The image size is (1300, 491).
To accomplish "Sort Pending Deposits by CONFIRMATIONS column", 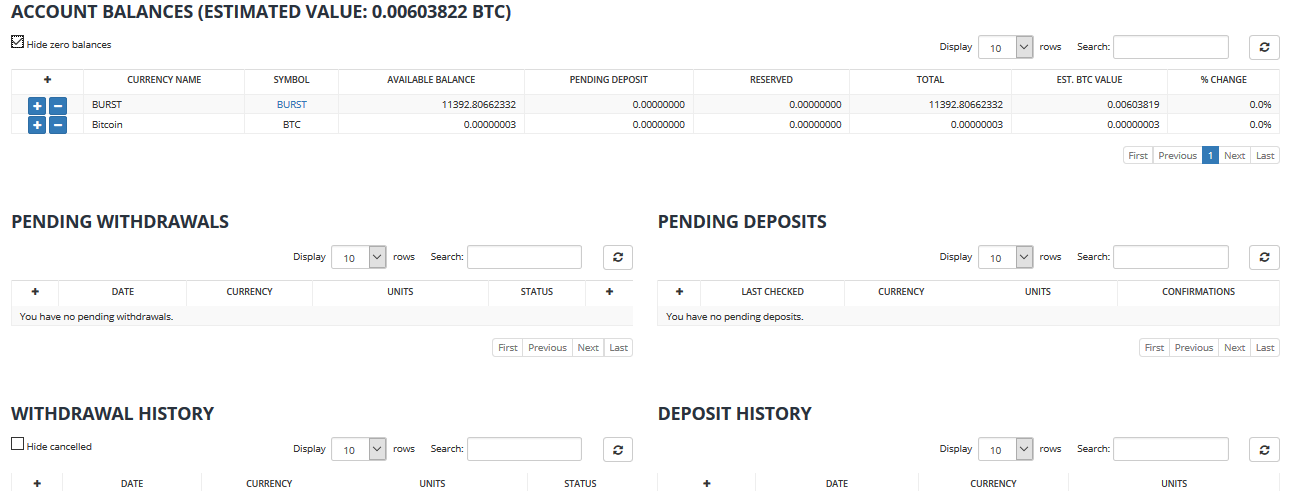I will point(1198,292).
